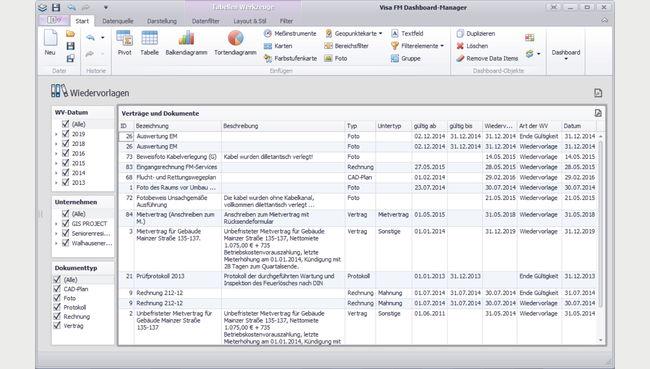Insert a Tabelle grid element
Image resolution: width=650 pixels, height=369 pixels.
tap(149, 43)
